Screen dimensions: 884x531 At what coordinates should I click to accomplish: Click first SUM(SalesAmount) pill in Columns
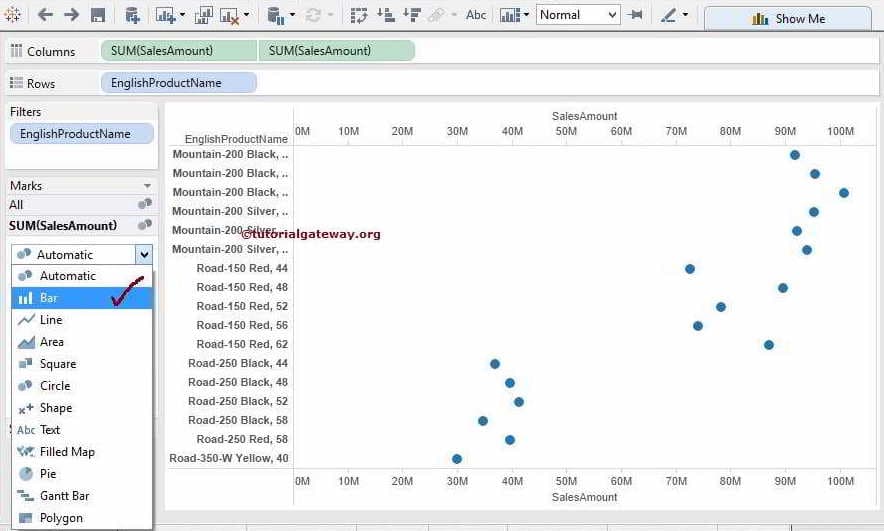[x=179, y=51]
